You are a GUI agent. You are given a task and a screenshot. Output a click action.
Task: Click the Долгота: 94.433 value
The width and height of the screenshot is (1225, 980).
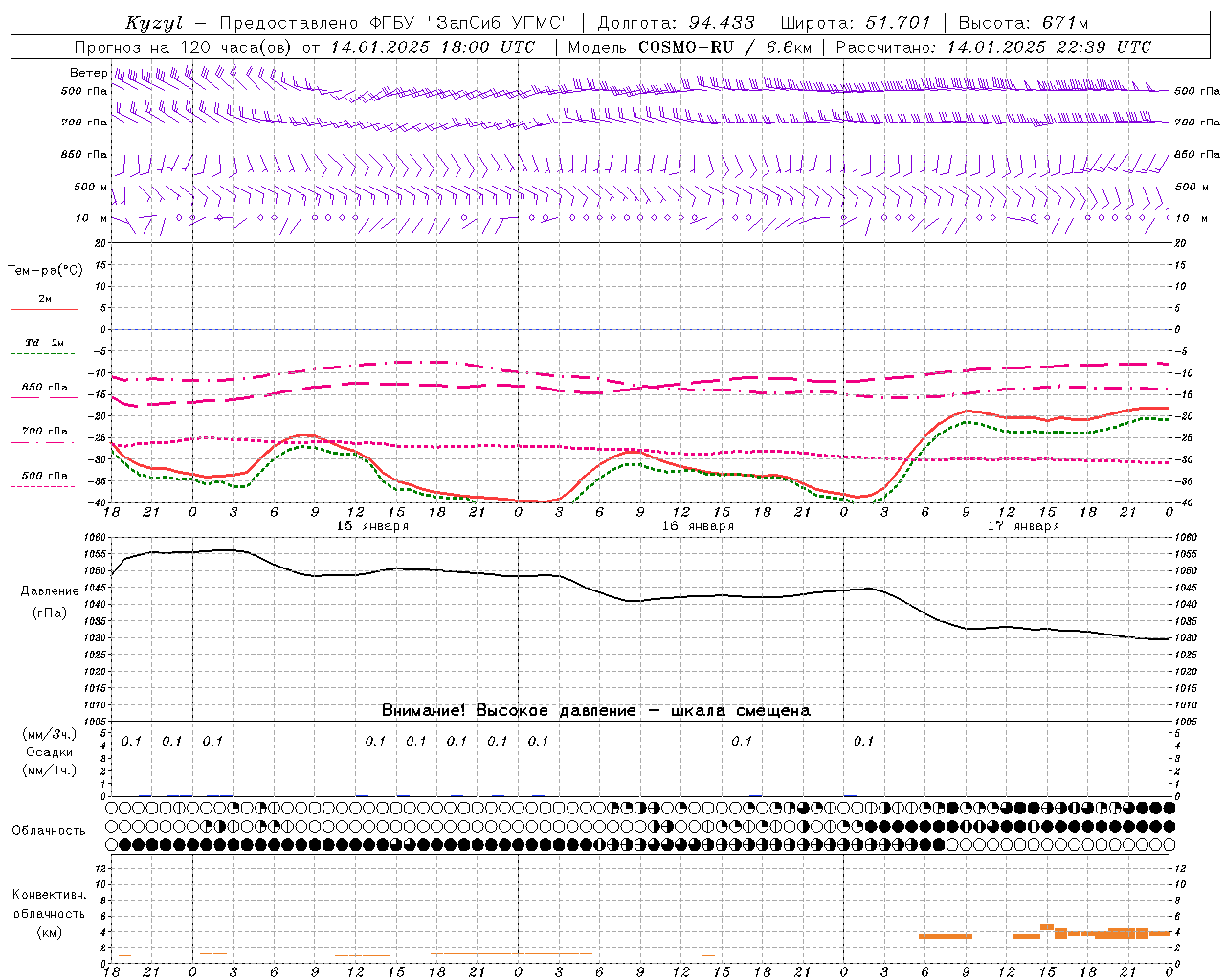pos(677,23)
